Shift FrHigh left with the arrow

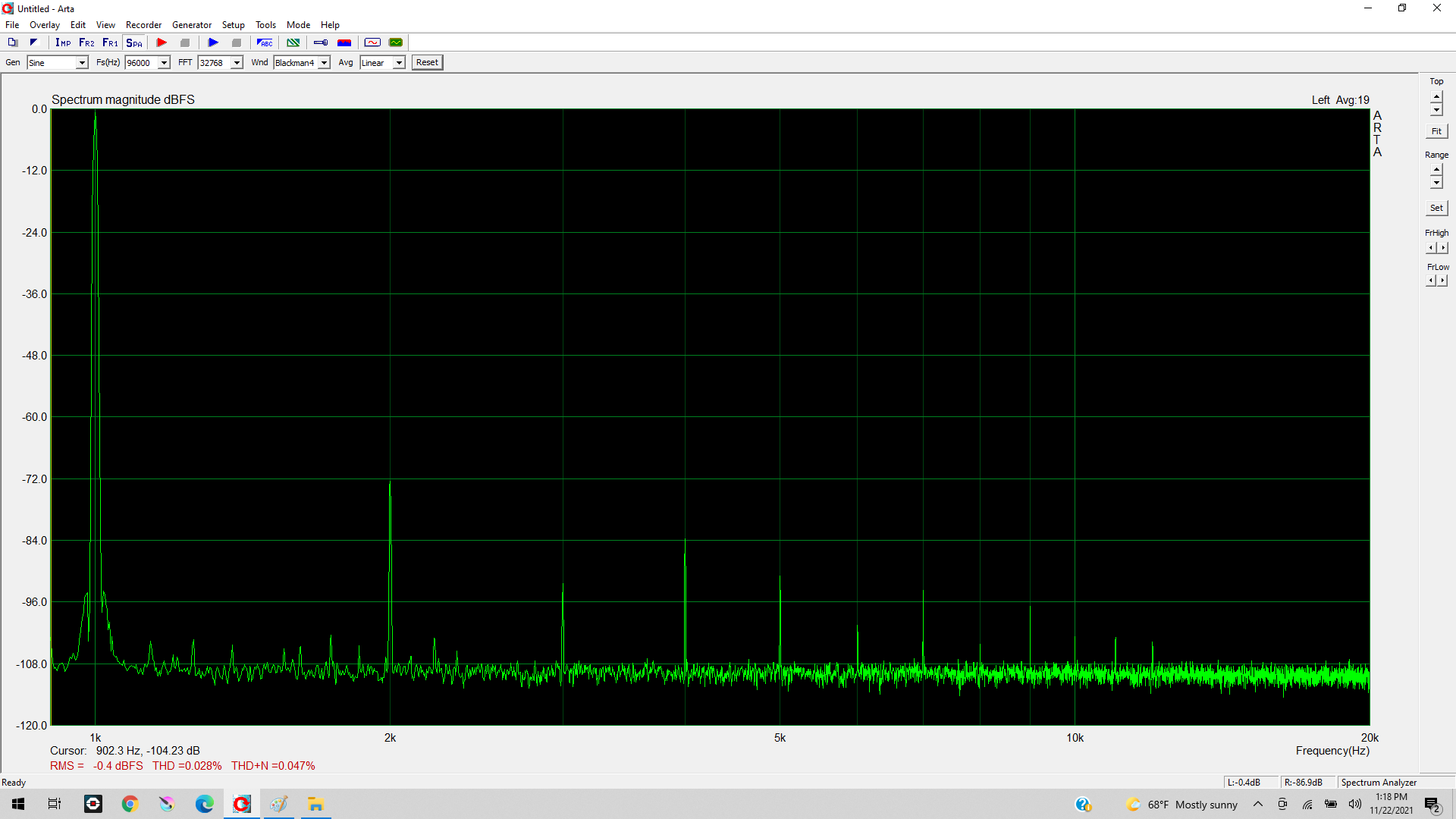tap(1431, 247)
